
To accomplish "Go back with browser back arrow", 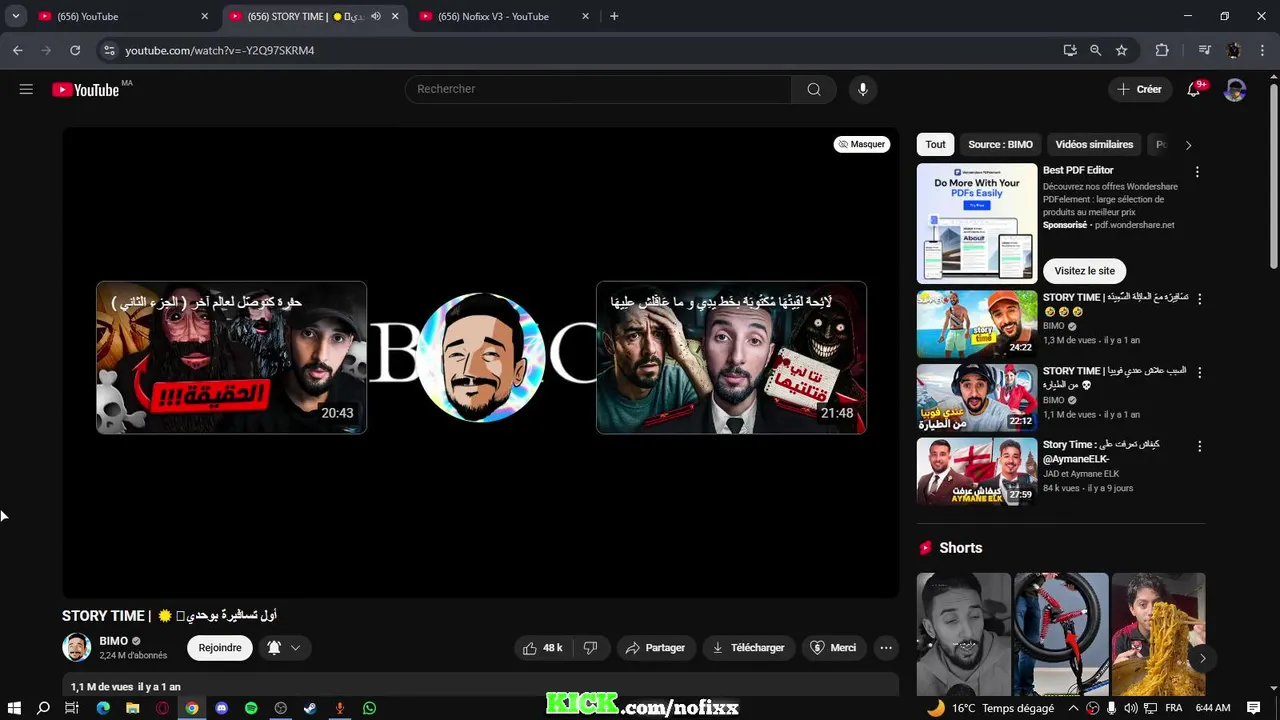I will click(x=17, y=50).
